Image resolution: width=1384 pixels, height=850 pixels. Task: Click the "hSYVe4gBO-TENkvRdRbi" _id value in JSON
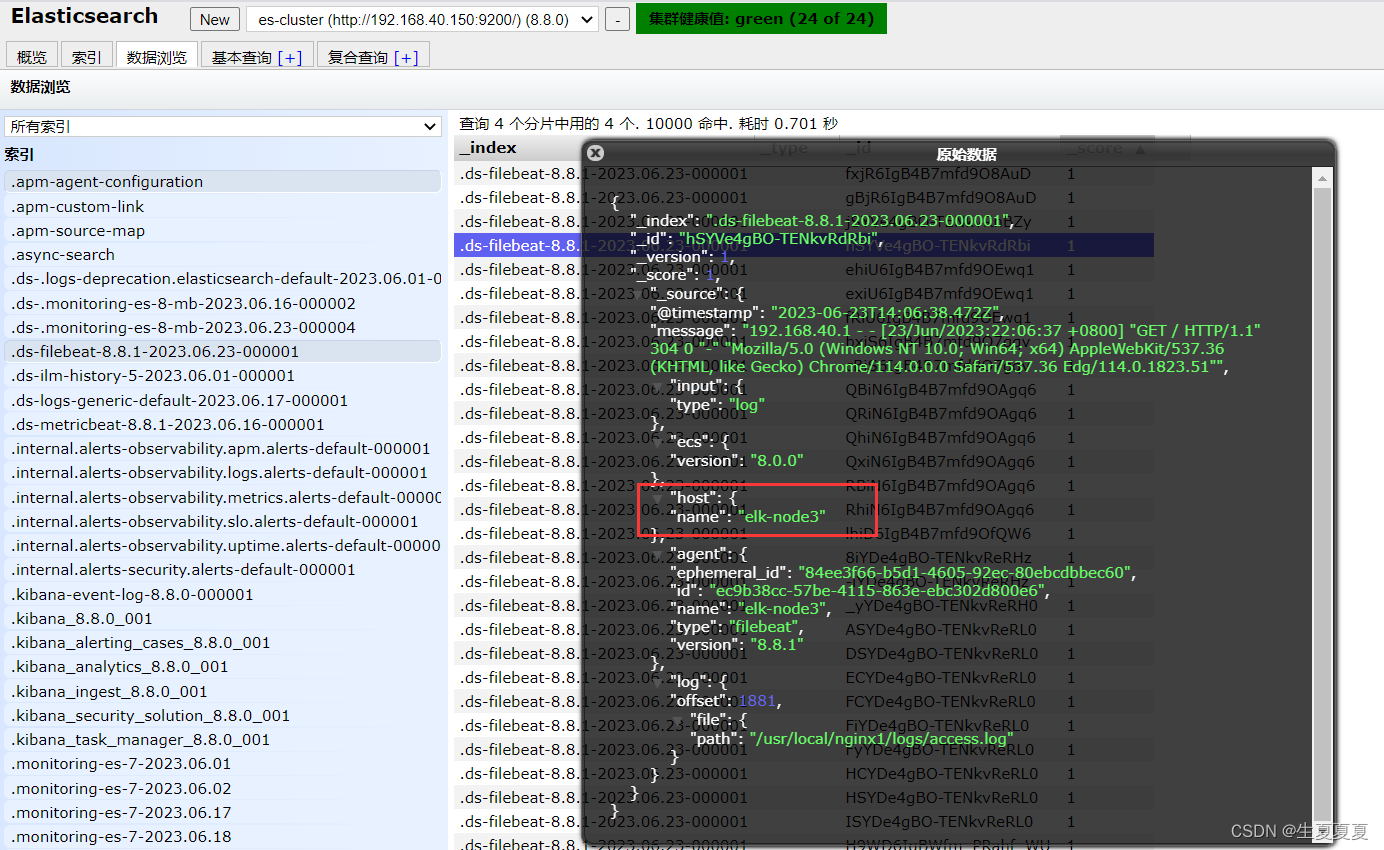[779, 239]
